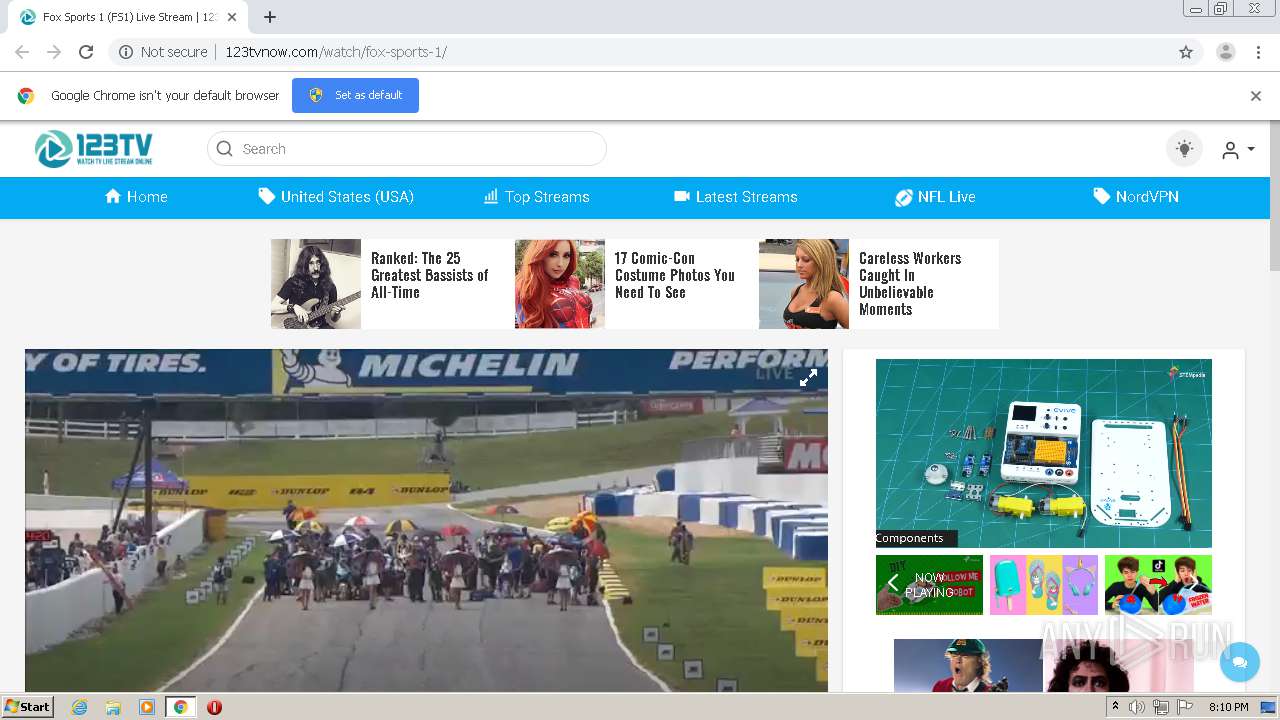Click inside the Search field
This screenshot has height=720, width=1280.
point(407,149)
